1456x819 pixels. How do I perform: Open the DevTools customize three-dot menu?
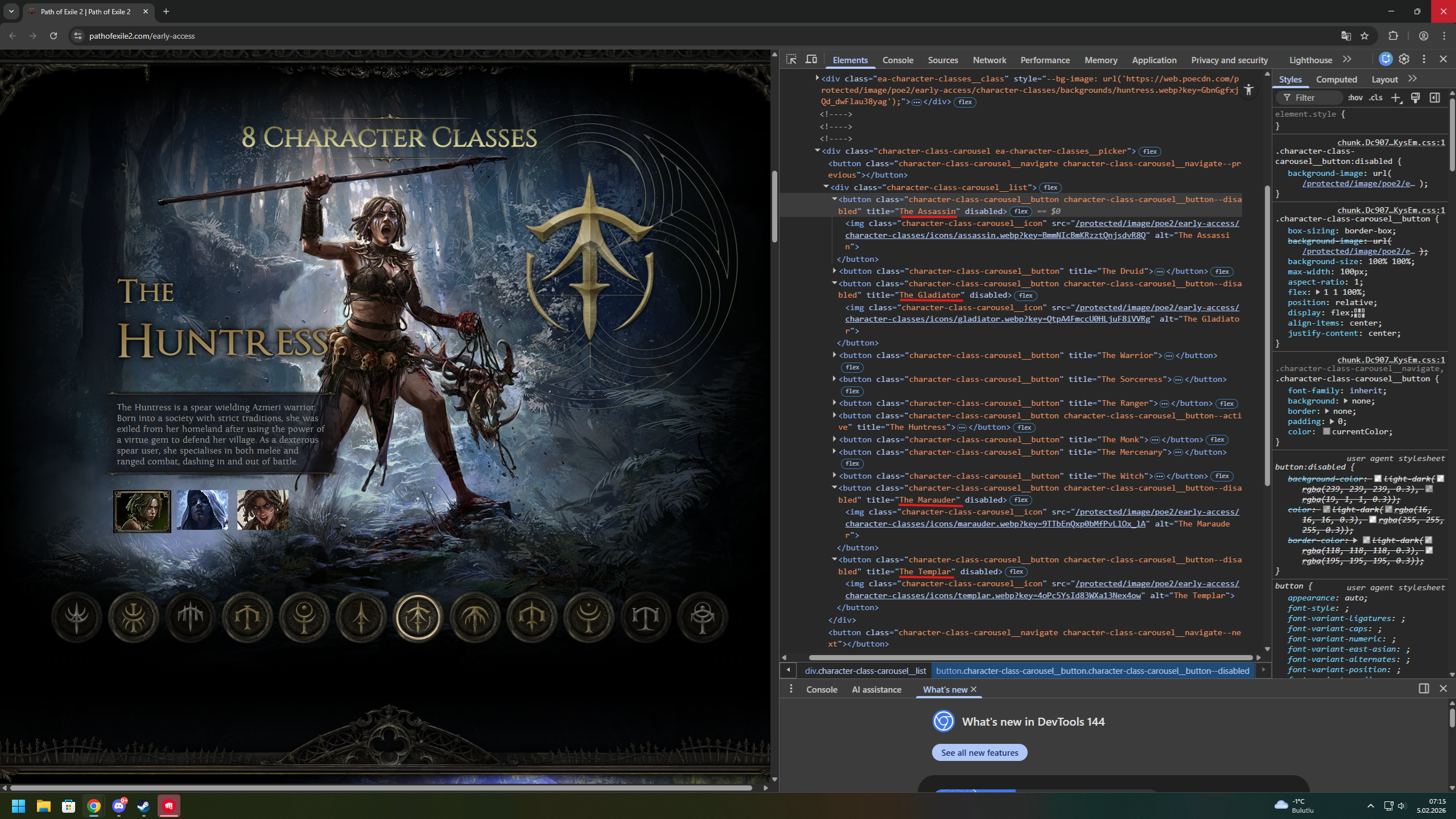pyautogui.click(x=1424, y=59)
